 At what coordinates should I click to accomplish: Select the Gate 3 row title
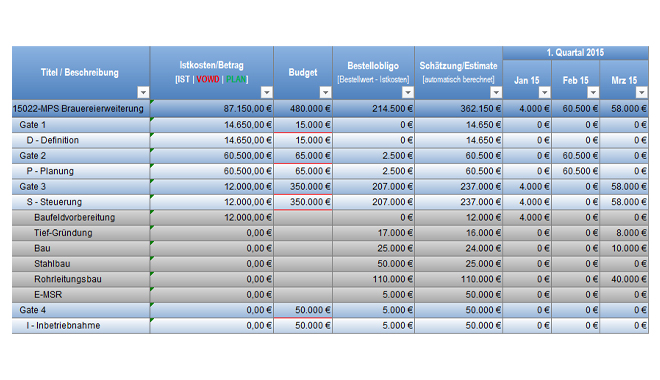pyautogui.click(x=32, y=186)
